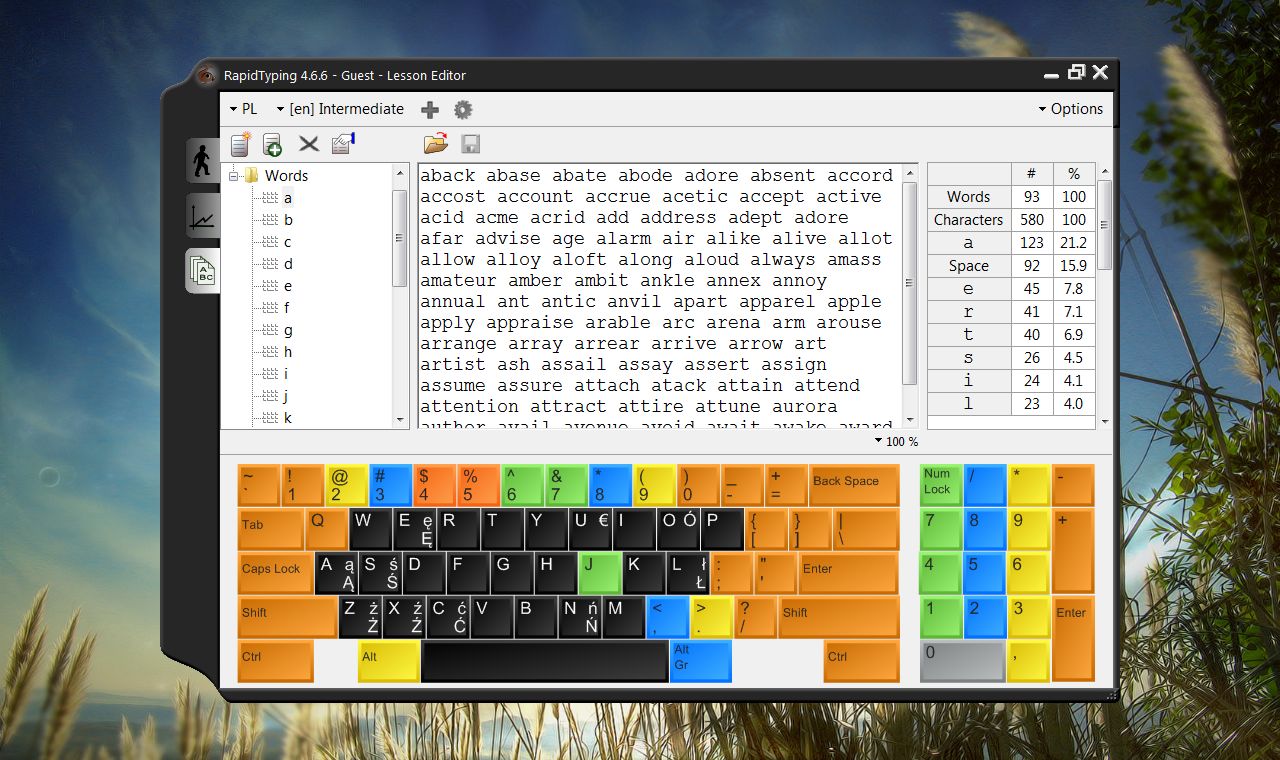Click the Tab key on virtual keyboard
The image size is (1280, 760).
coord(271,529)
